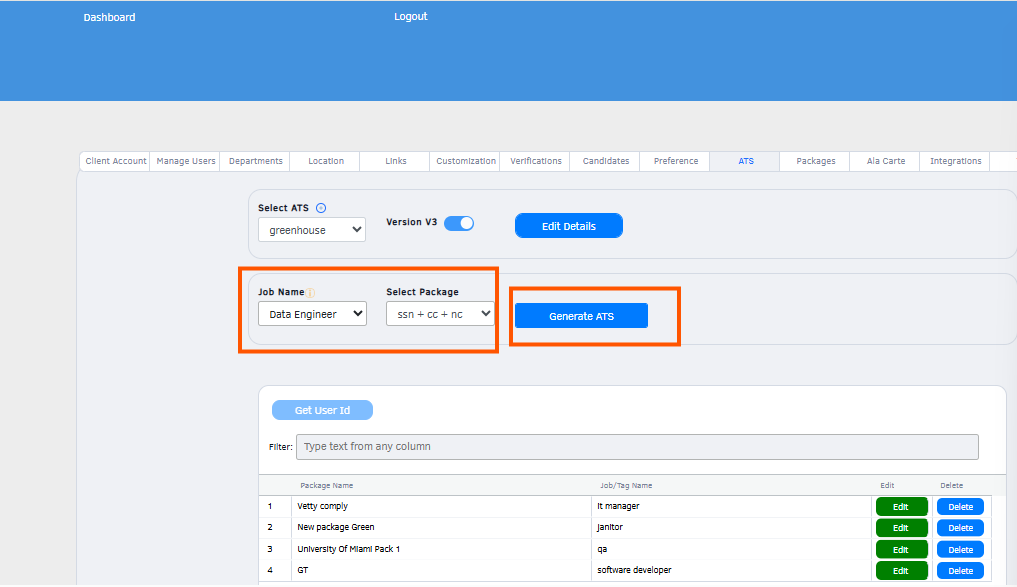Click the Get User Id button
Image resolution: width=1017 pixels, height=587 pixels.
tap(322, 410)
